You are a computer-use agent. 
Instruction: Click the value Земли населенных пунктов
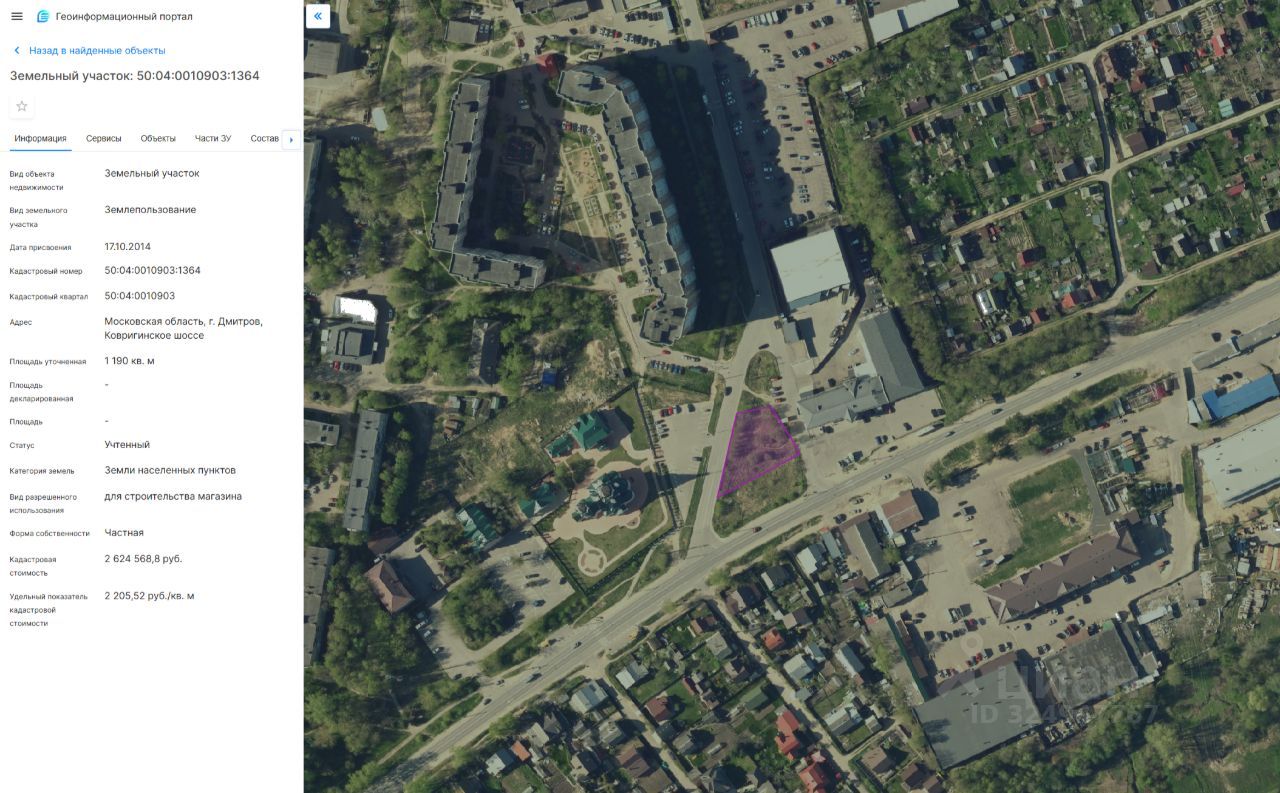point(170,470)
